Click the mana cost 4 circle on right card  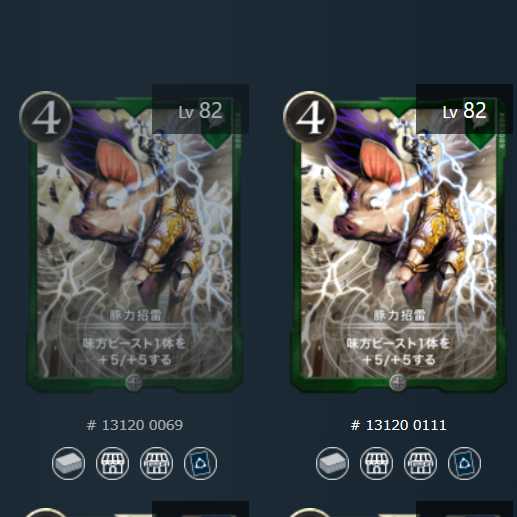(310, 118)
